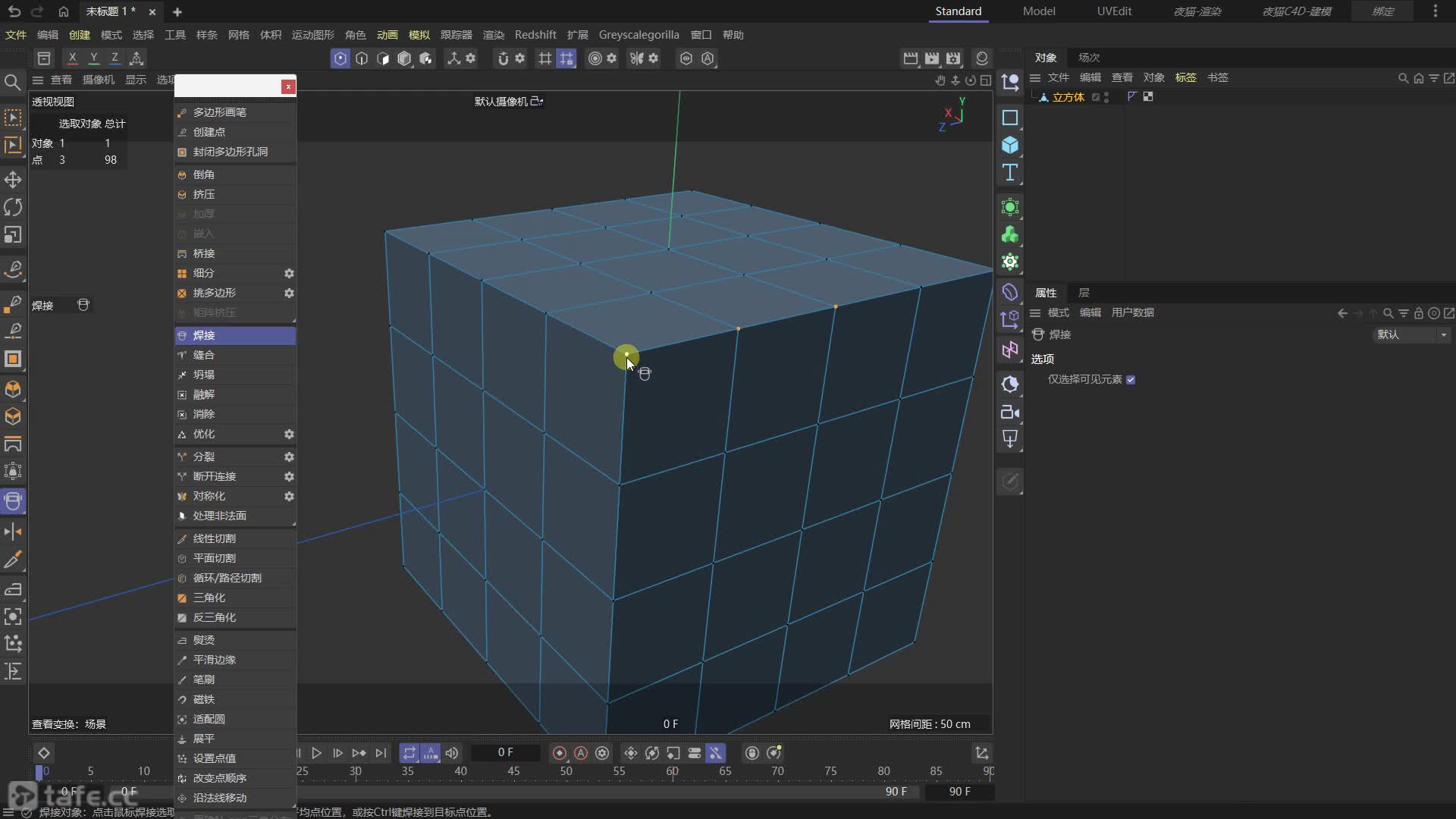Viewport: 1456px width, 819px height.
Task: Open 优化 options gear
Action: click(x=289, y=434)
